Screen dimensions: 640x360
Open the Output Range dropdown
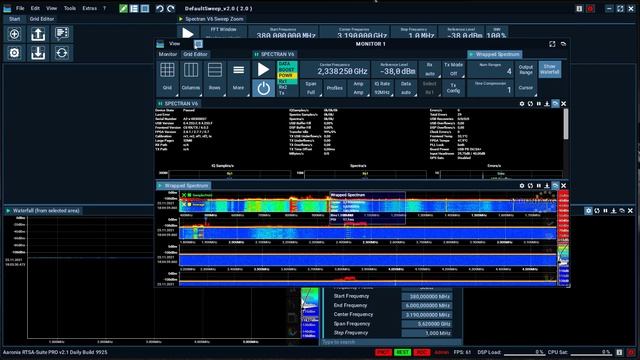526,69
